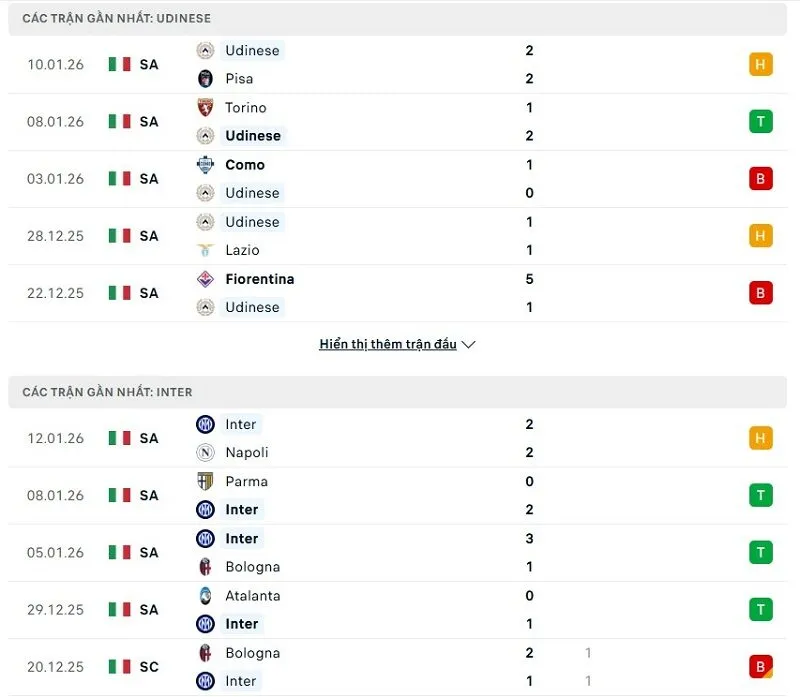
Task: Click the Inter Milan club crest
Action: pos(206,424)
